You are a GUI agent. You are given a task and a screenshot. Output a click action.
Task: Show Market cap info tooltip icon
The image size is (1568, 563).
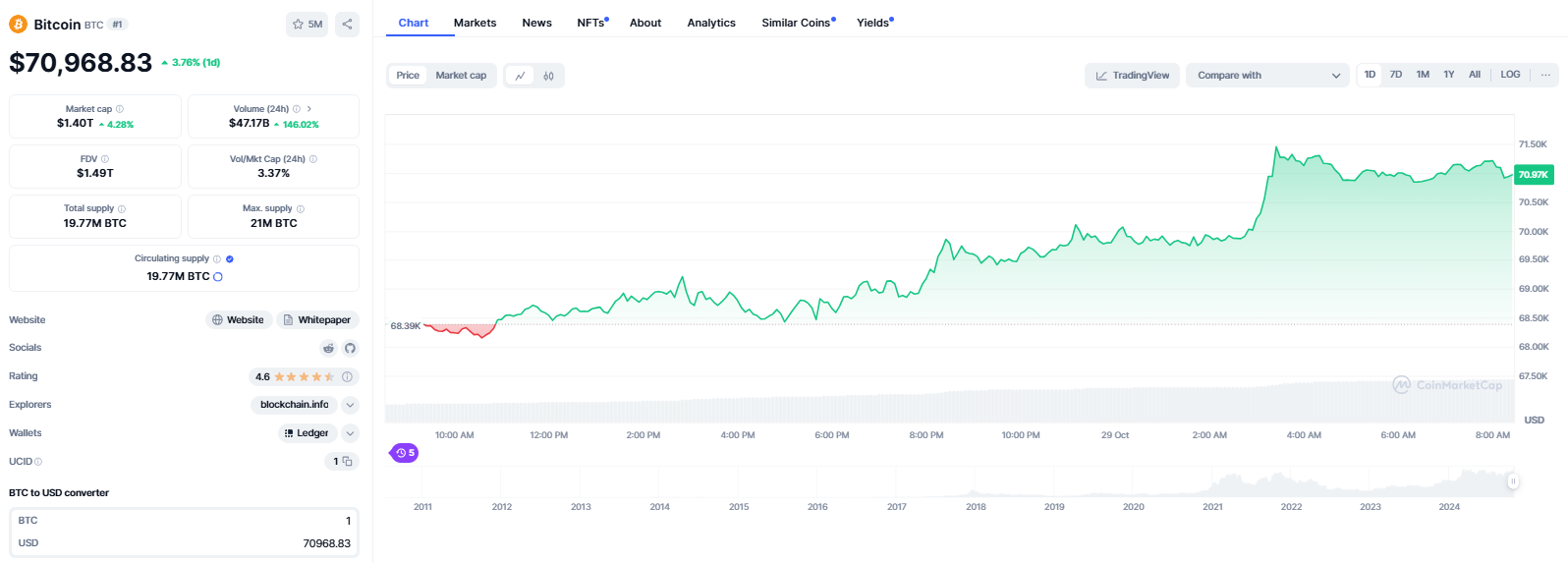[x=120, y=109]
